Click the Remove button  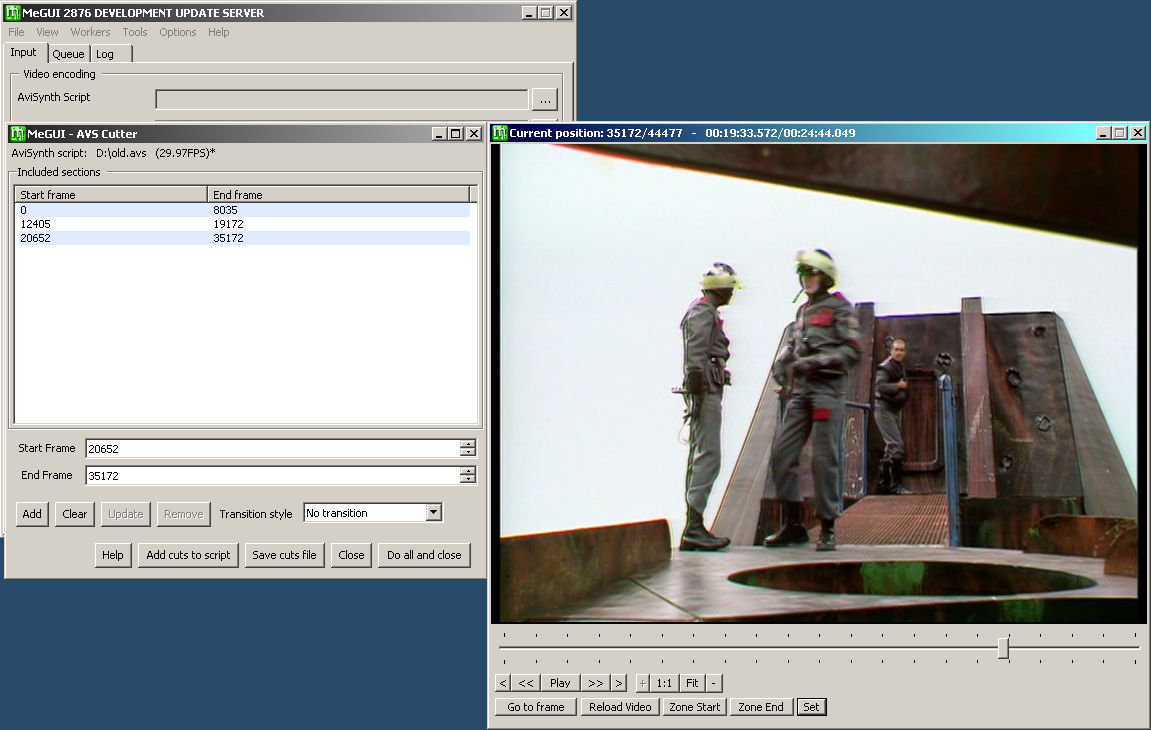click(x=184, y=514)
